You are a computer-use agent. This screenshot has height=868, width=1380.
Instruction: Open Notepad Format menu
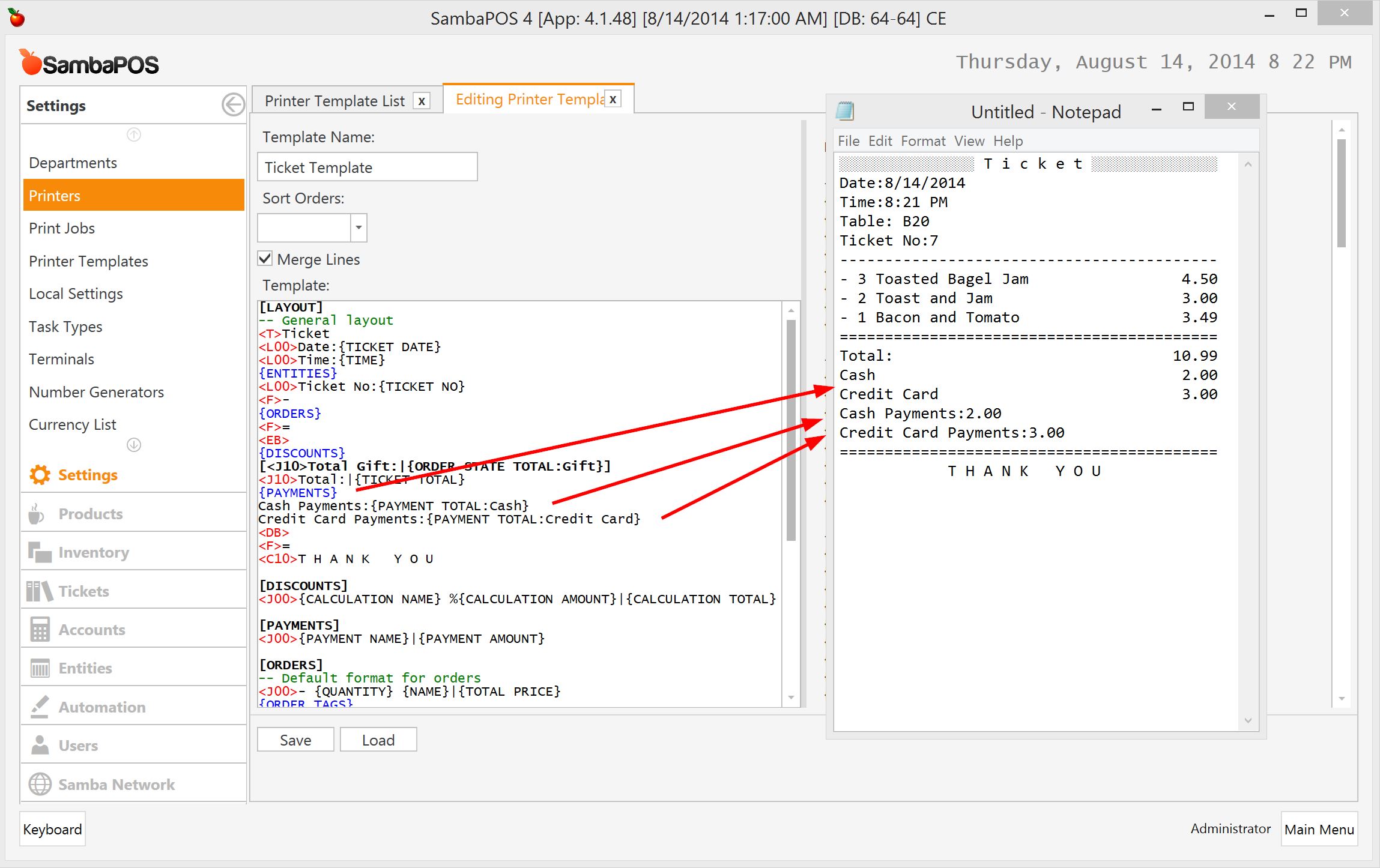pos(923,141)
